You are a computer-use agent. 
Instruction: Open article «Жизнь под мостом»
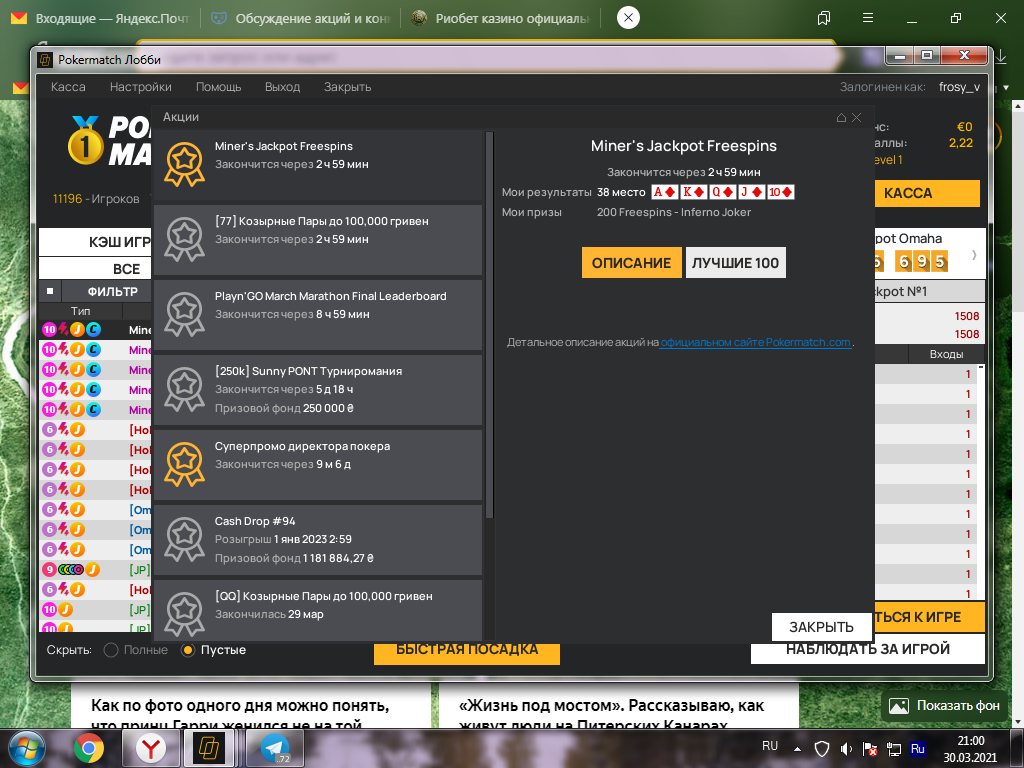[x=611, y=713]
